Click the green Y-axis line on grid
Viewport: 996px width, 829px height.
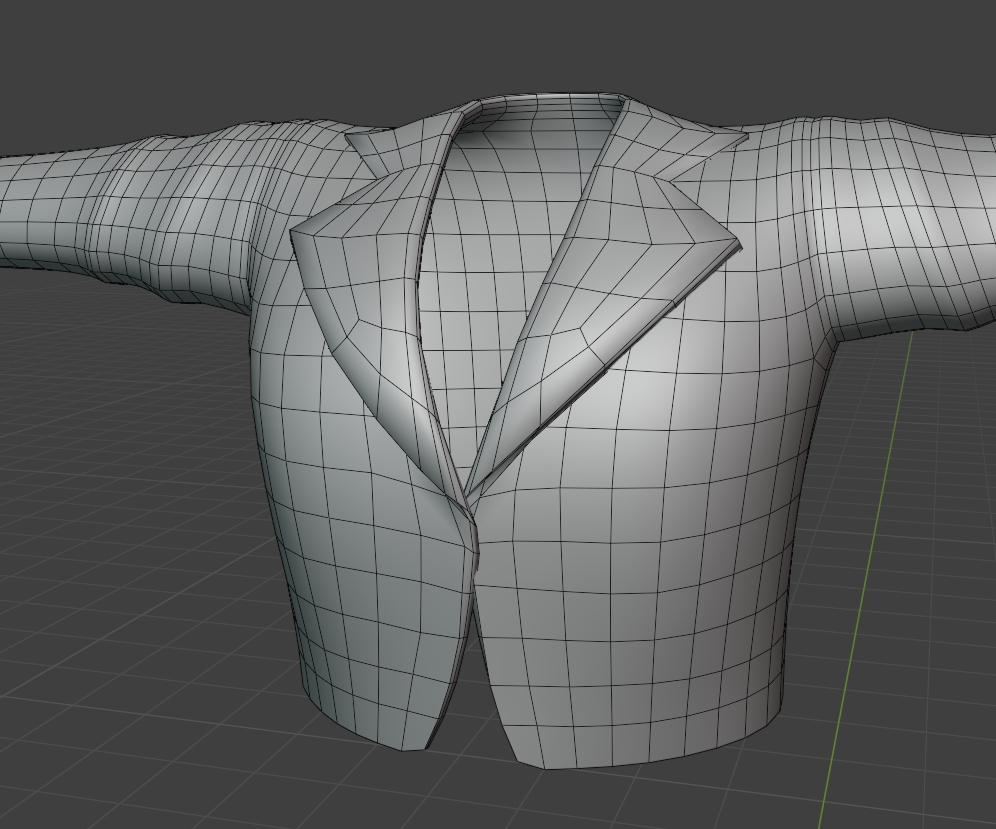click(868, 580)
